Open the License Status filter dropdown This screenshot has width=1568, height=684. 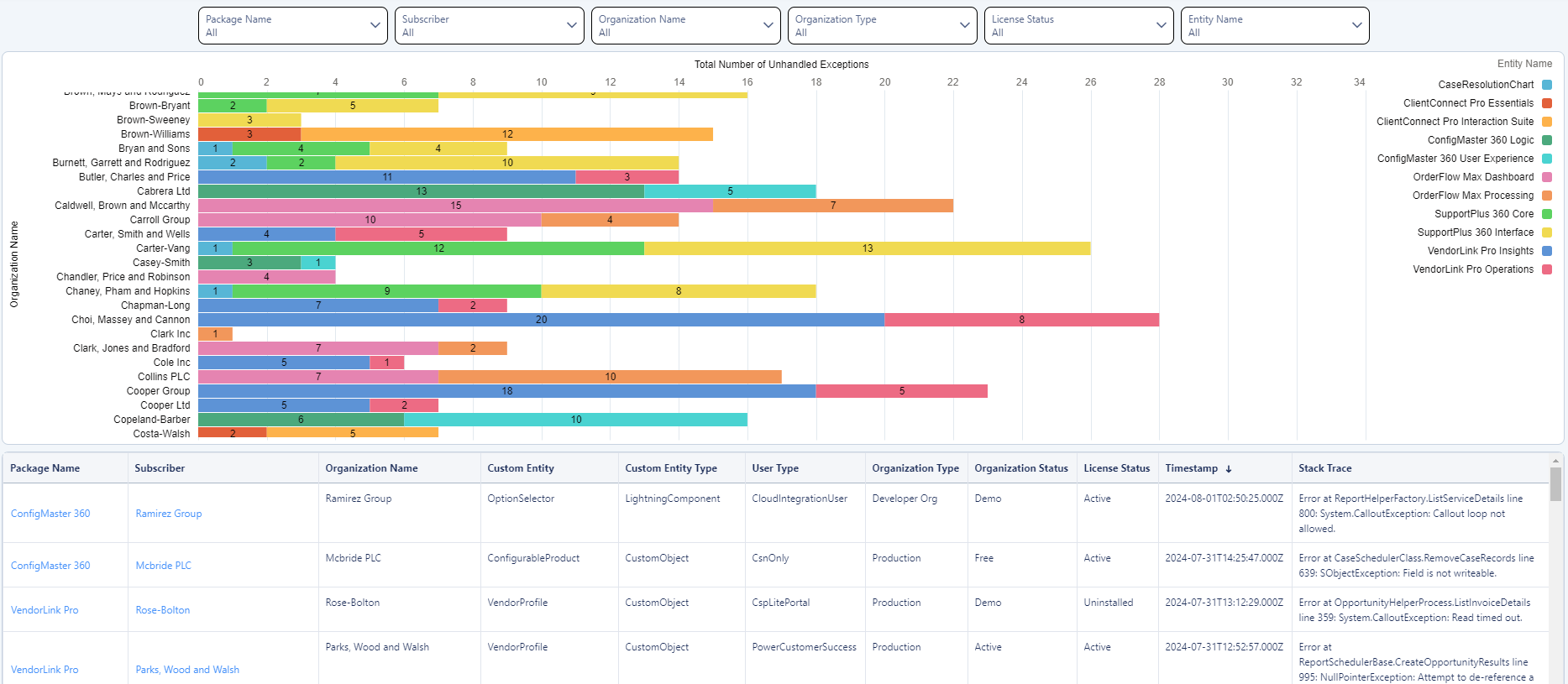point(1078,25)
